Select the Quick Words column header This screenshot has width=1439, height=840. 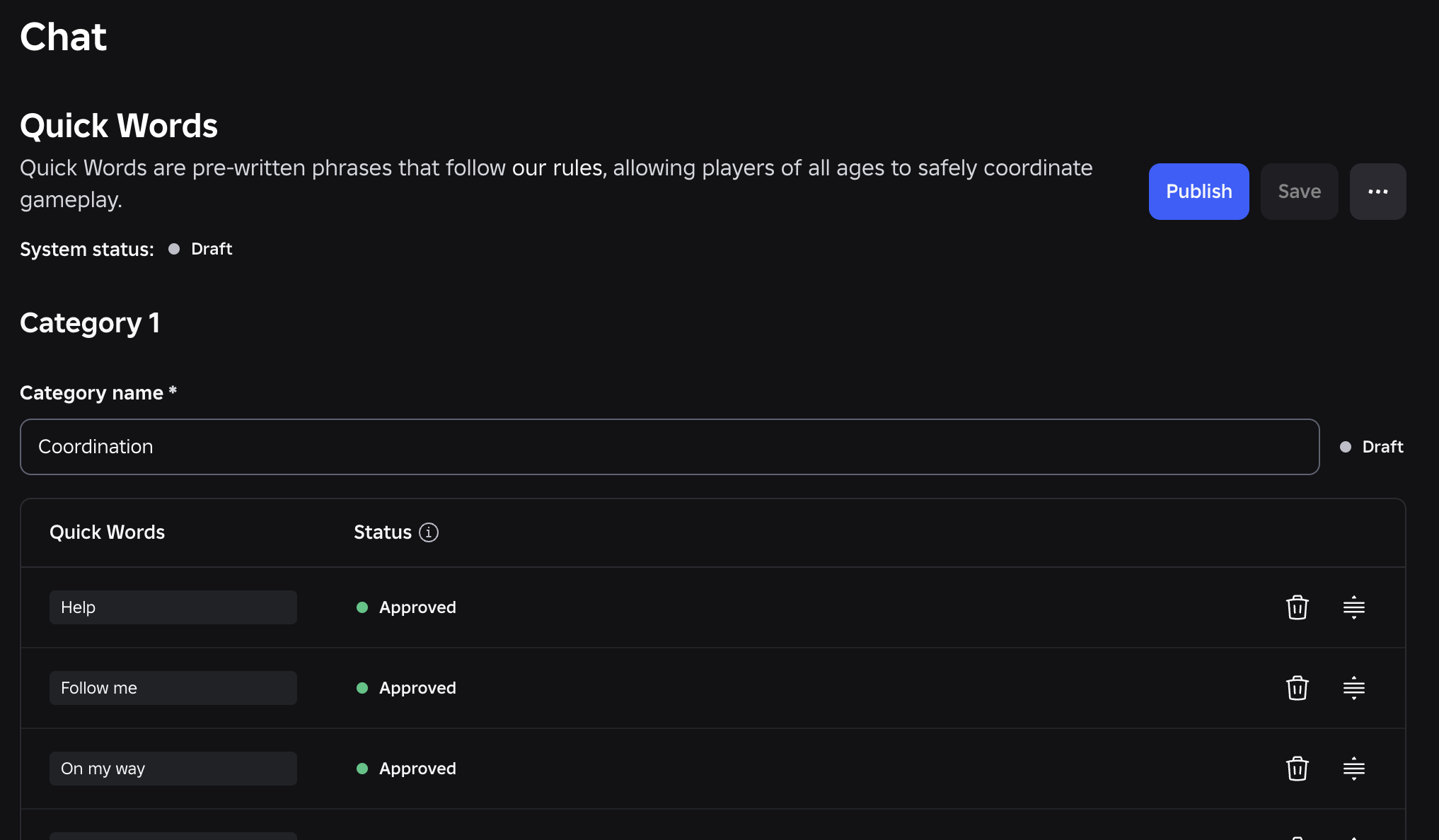click(107, 532)
